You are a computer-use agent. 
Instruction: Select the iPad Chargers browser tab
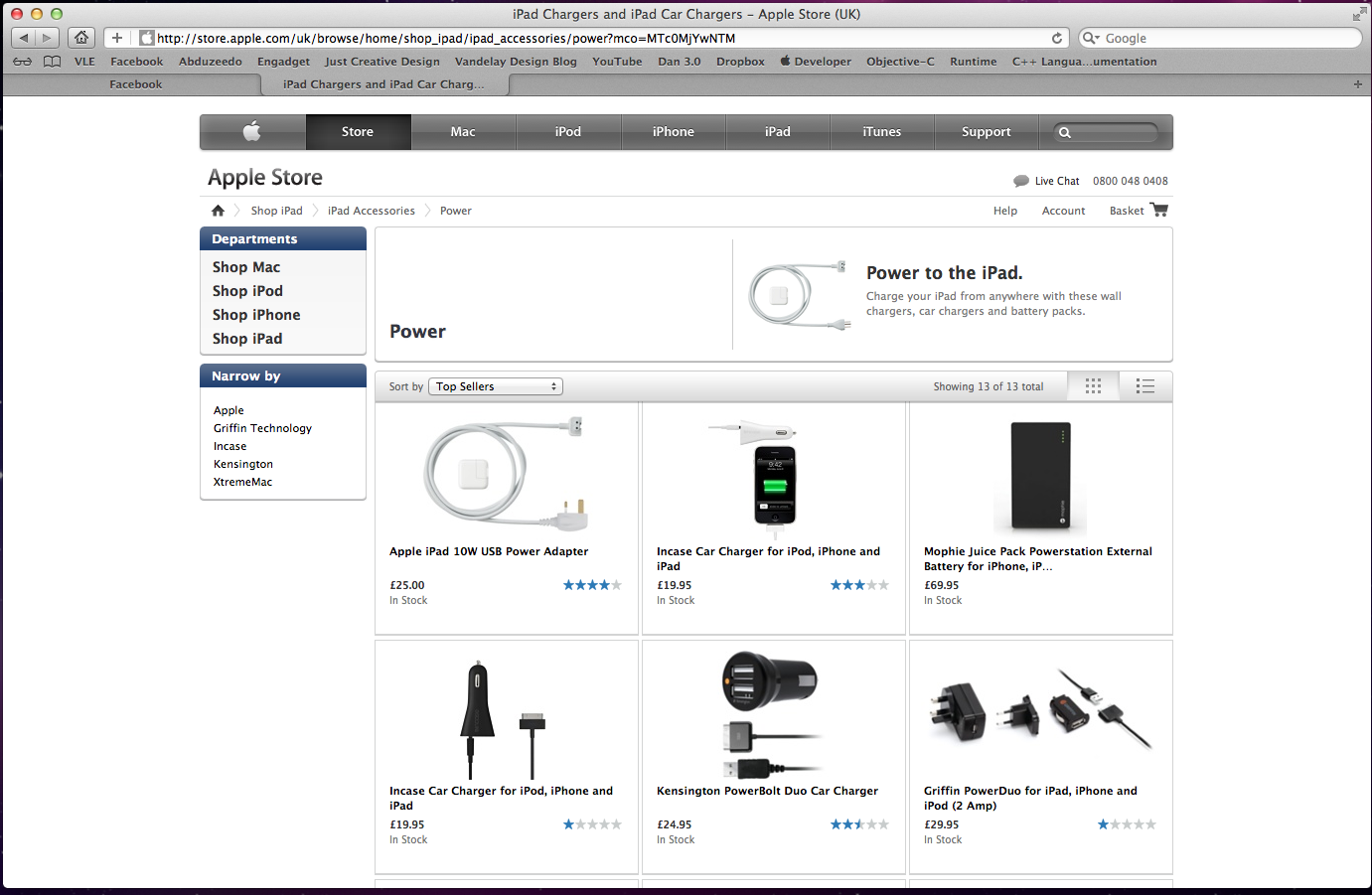tap(384, 84)
